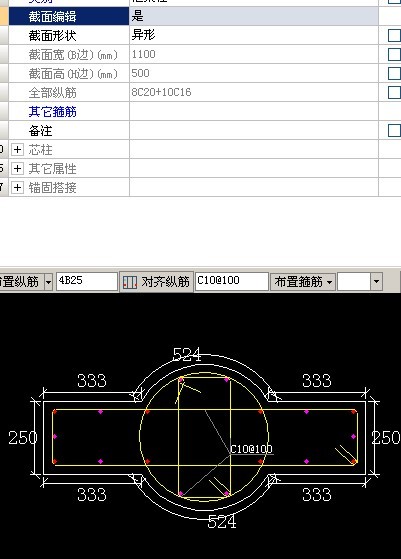Click the 截面形状 property label
This screenshot has height=559, width=401.
click(52, 36)
